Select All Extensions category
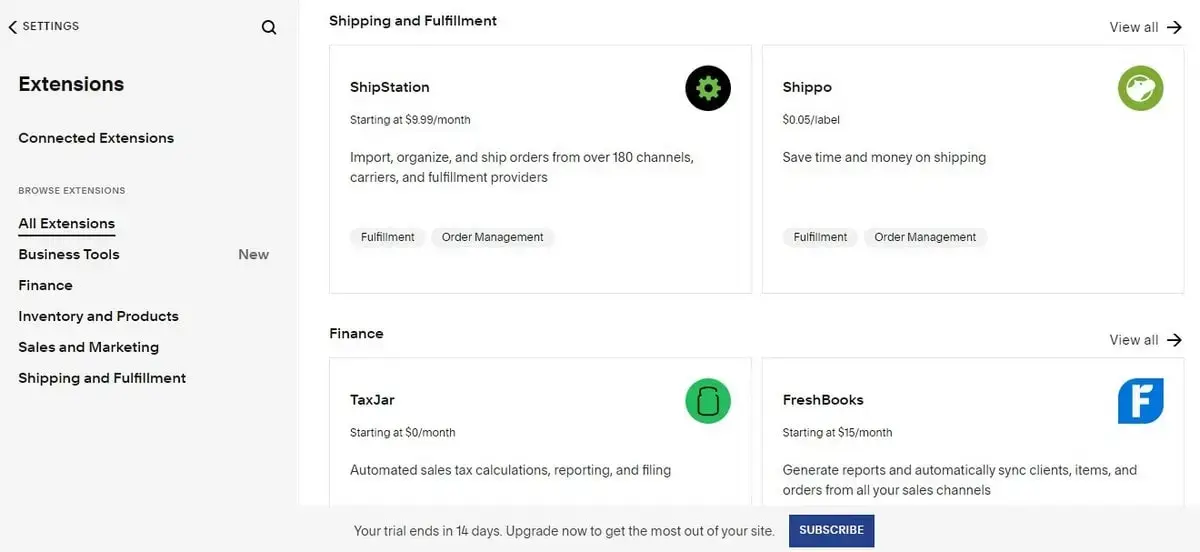 coord(66,223)
